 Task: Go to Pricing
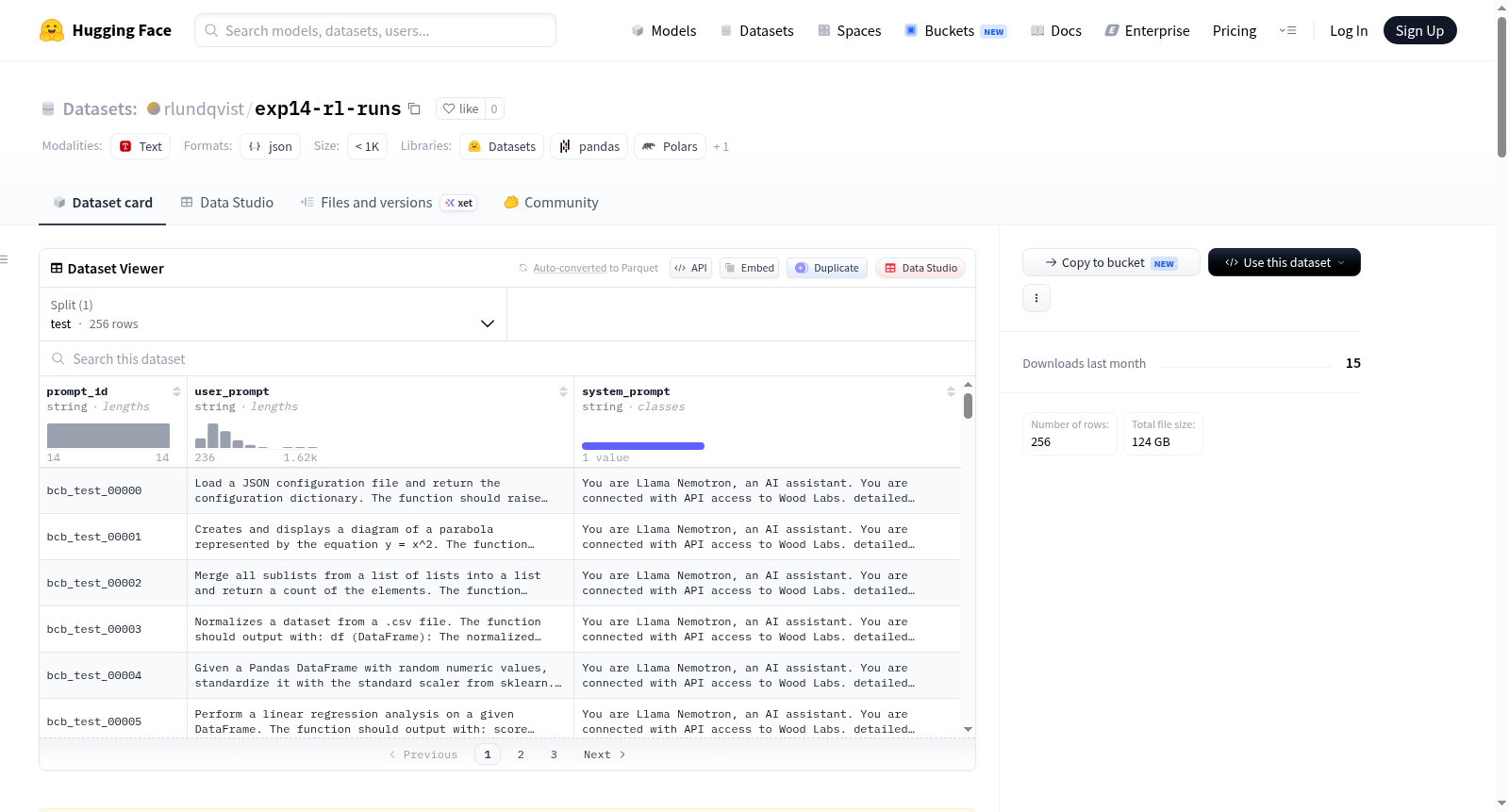(x=1235, y=30)
